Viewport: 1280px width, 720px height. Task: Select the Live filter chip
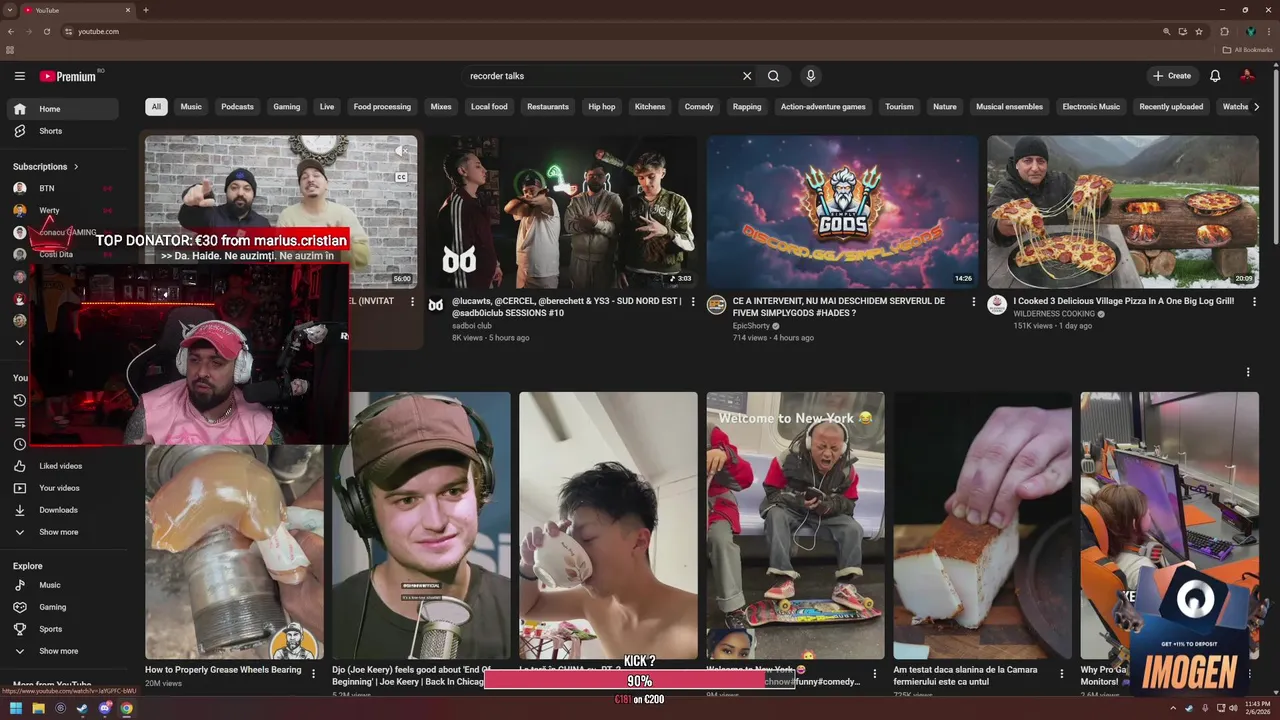(327, 107)
